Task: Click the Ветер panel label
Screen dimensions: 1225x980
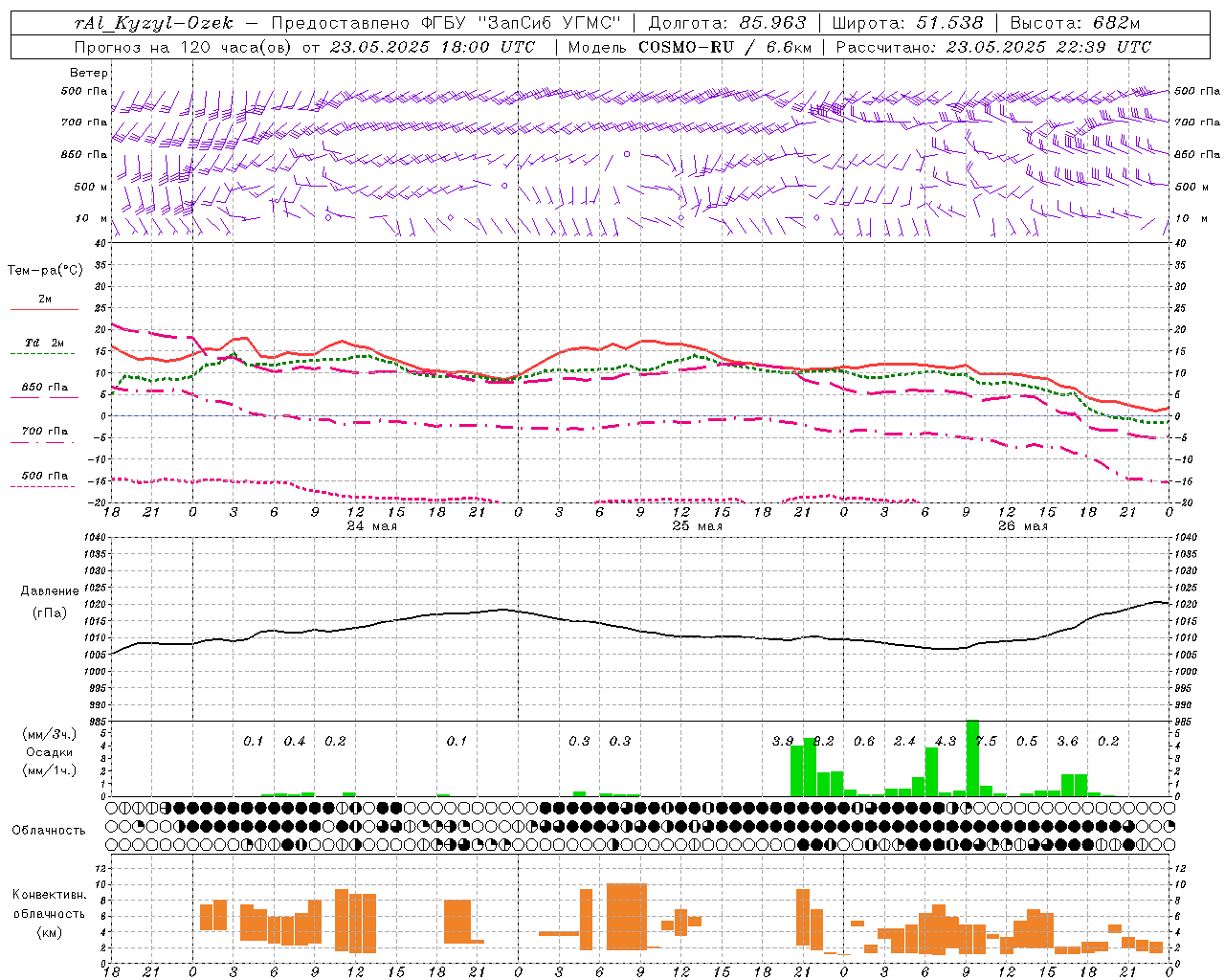Action: 88,73
